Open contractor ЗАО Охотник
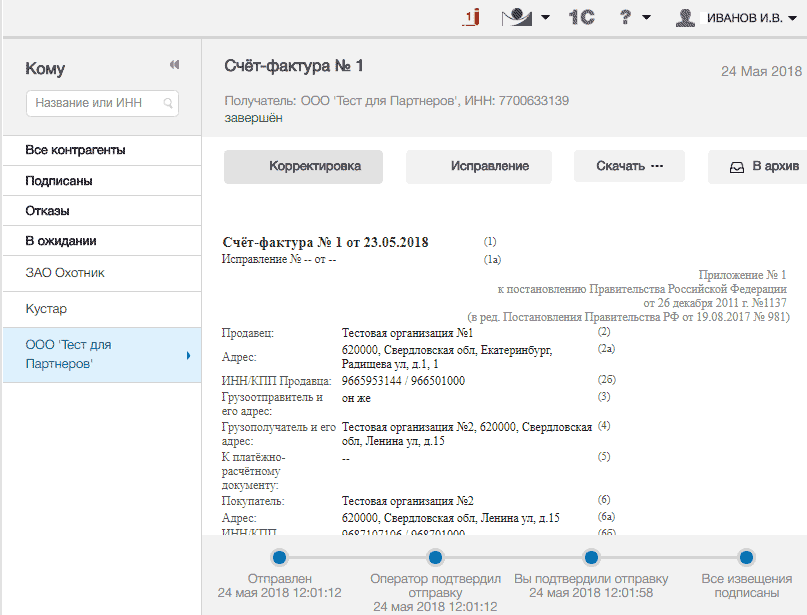Screen dimensions: 807x615 tap(102, 273)
